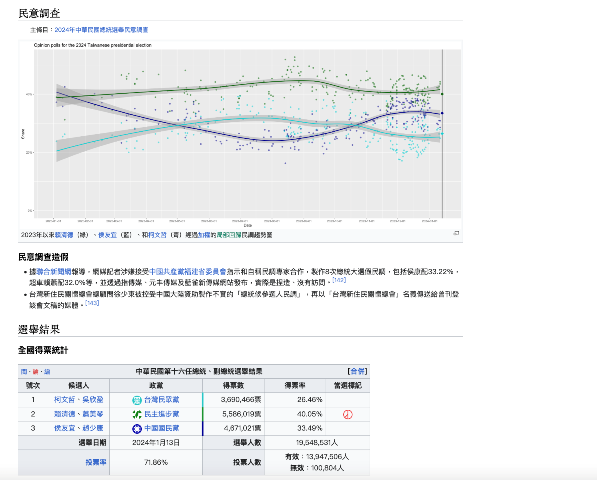The height and width of the screenshot is (480, 597).
Task: Click the 當選標記 column header
Action: point(348,386)
